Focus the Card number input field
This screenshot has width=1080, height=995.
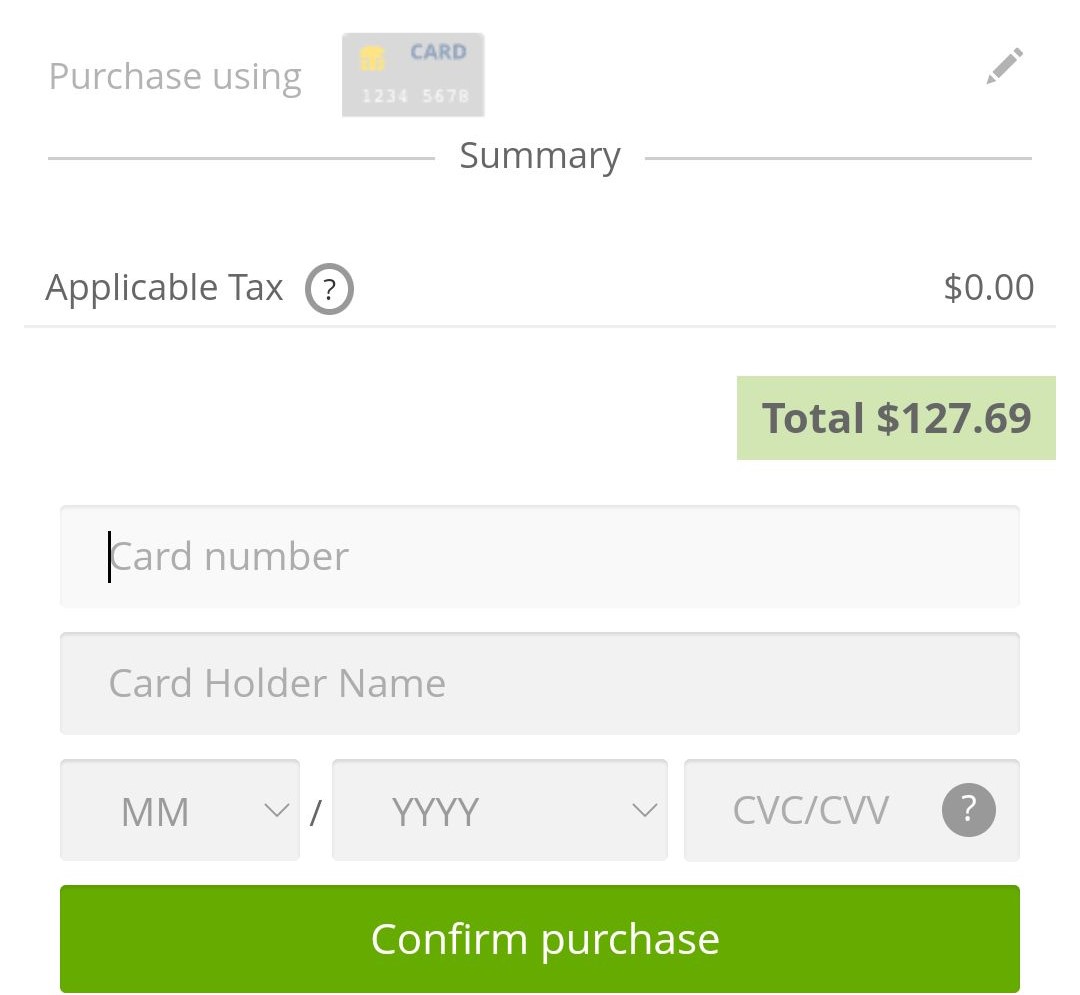pyautogui.click(x=540, y=556)
